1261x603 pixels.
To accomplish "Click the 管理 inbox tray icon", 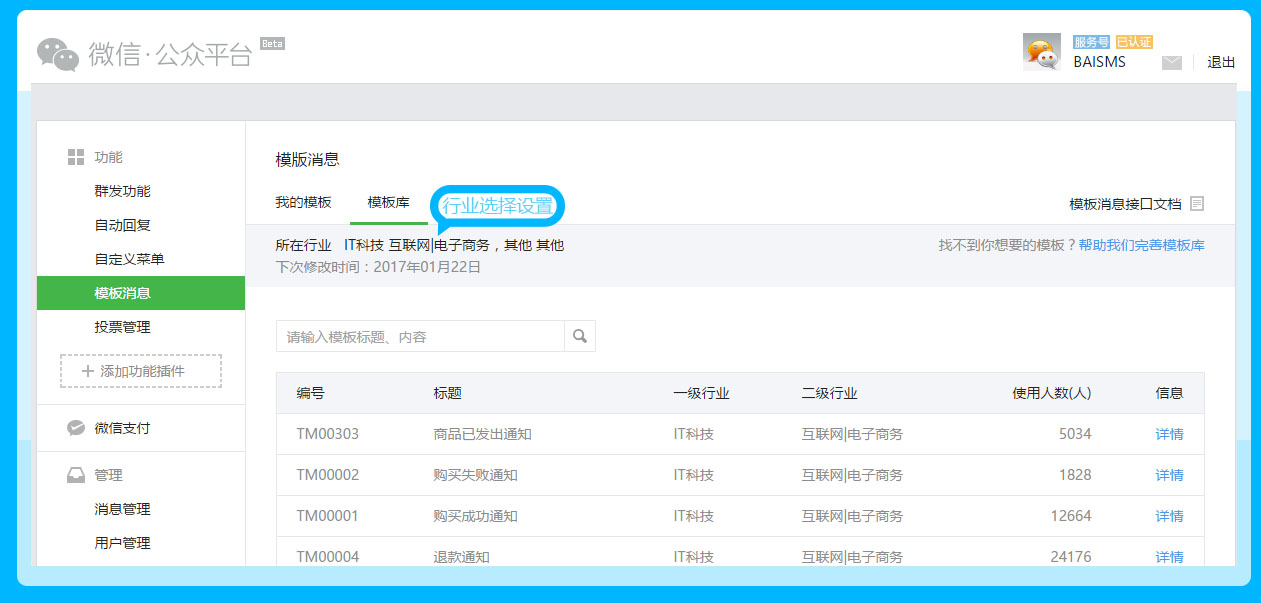I will 75,475.
